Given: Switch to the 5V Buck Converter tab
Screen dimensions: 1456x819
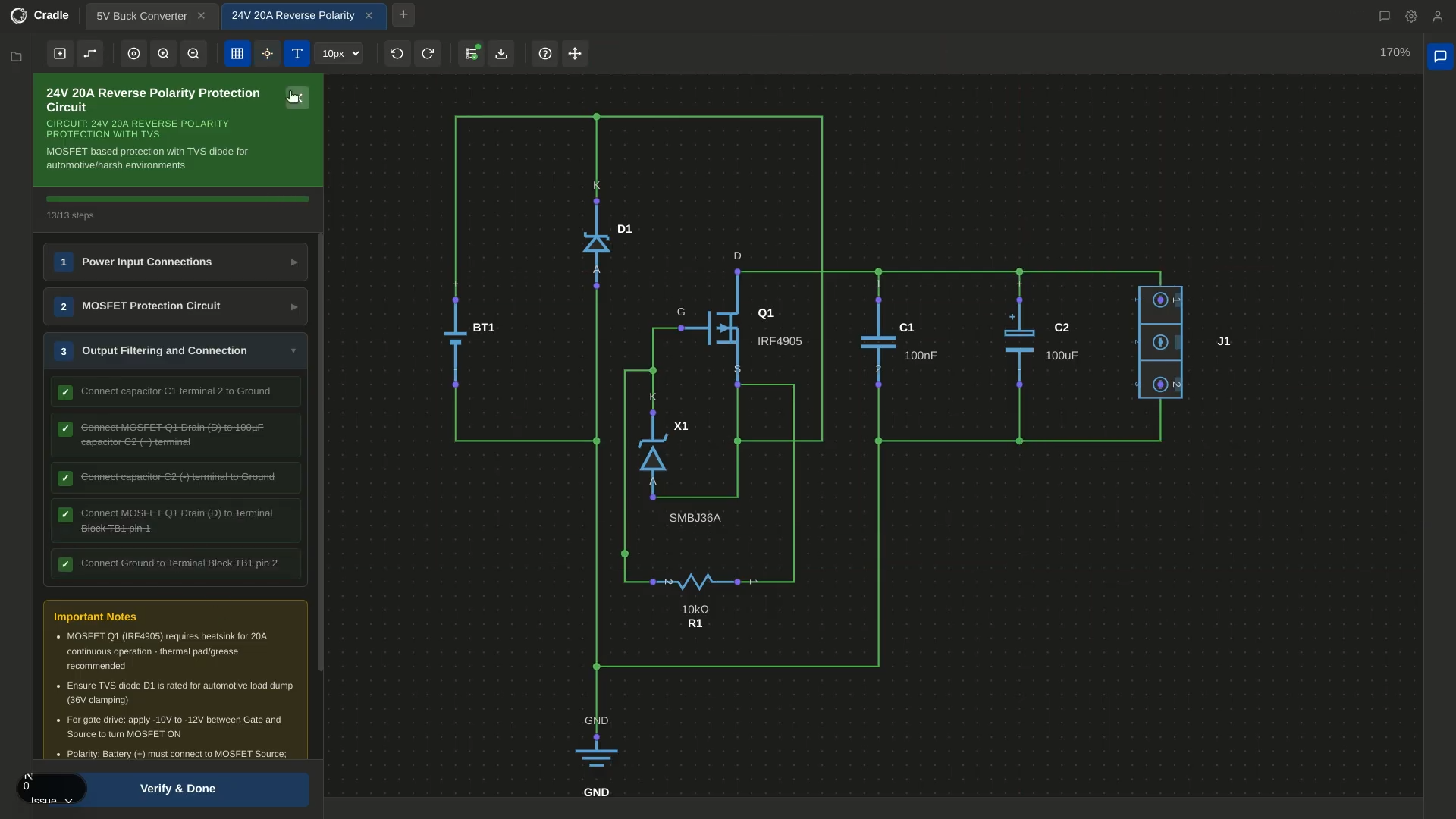Looking at the screenshot, I should (141, 15).
